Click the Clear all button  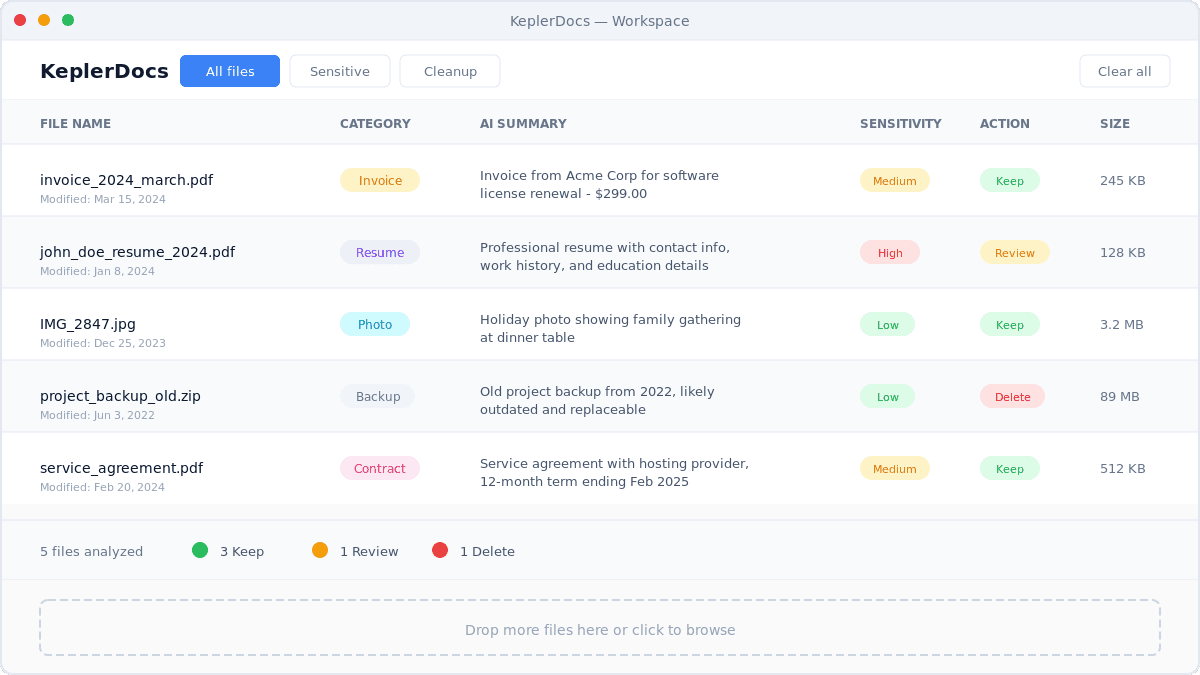(1124, 71)
